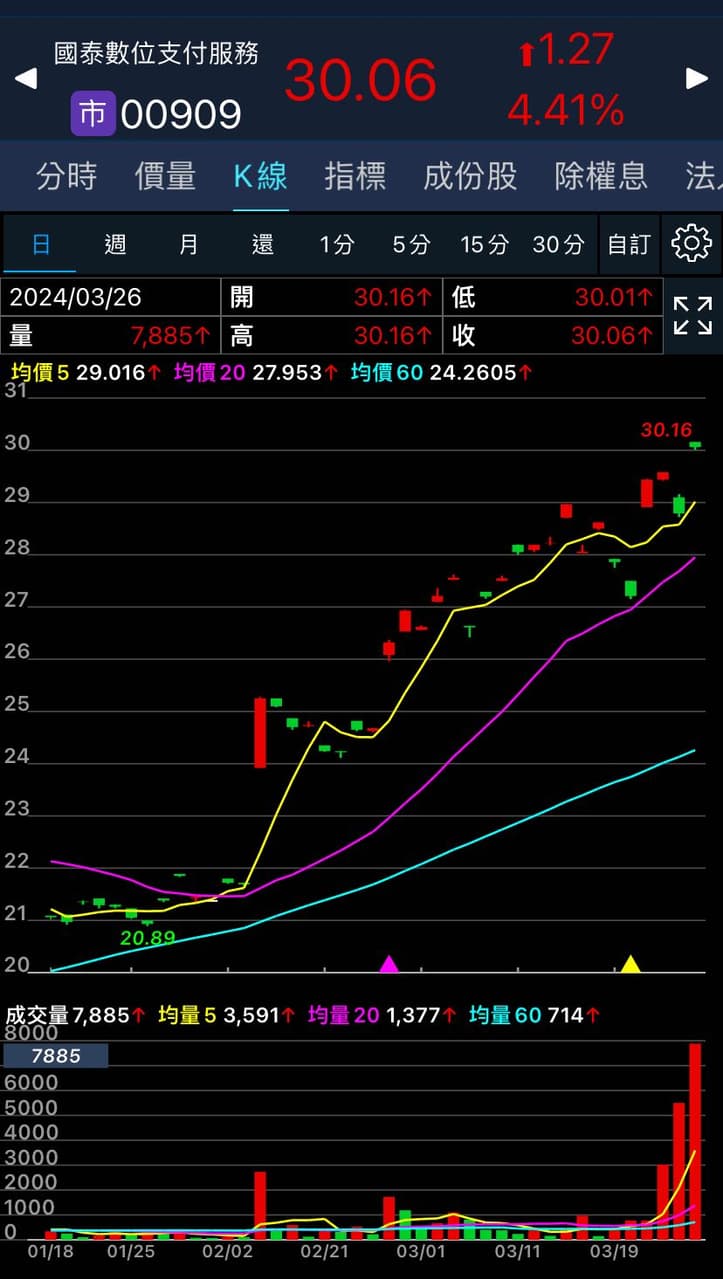Open the 除權息 tab
The width and height of the screenshot is (723, 1279).
601,177
